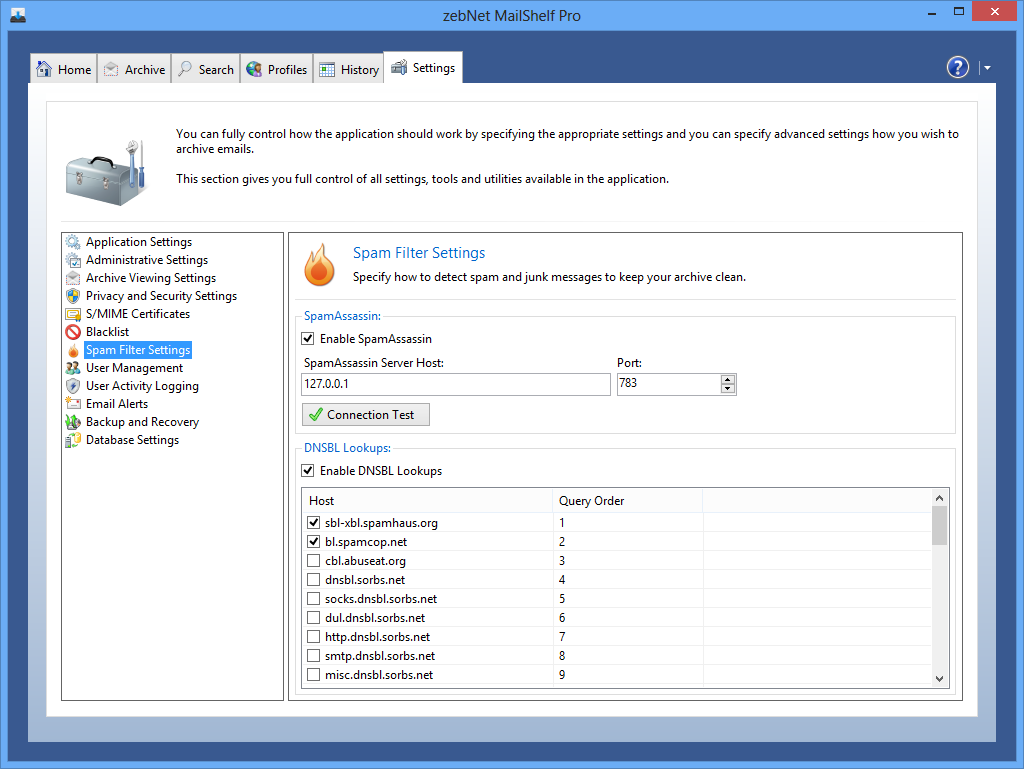Click the Database Settings icon

pyautogui.click(x=72, y=440)
